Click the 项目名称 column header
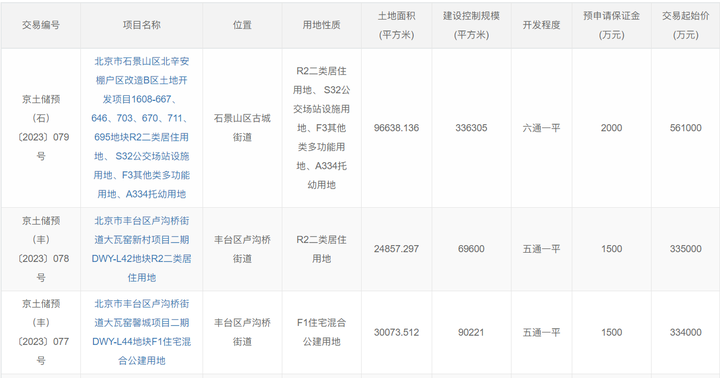Viewport: 720px width, 378px height. coord(141,25)
